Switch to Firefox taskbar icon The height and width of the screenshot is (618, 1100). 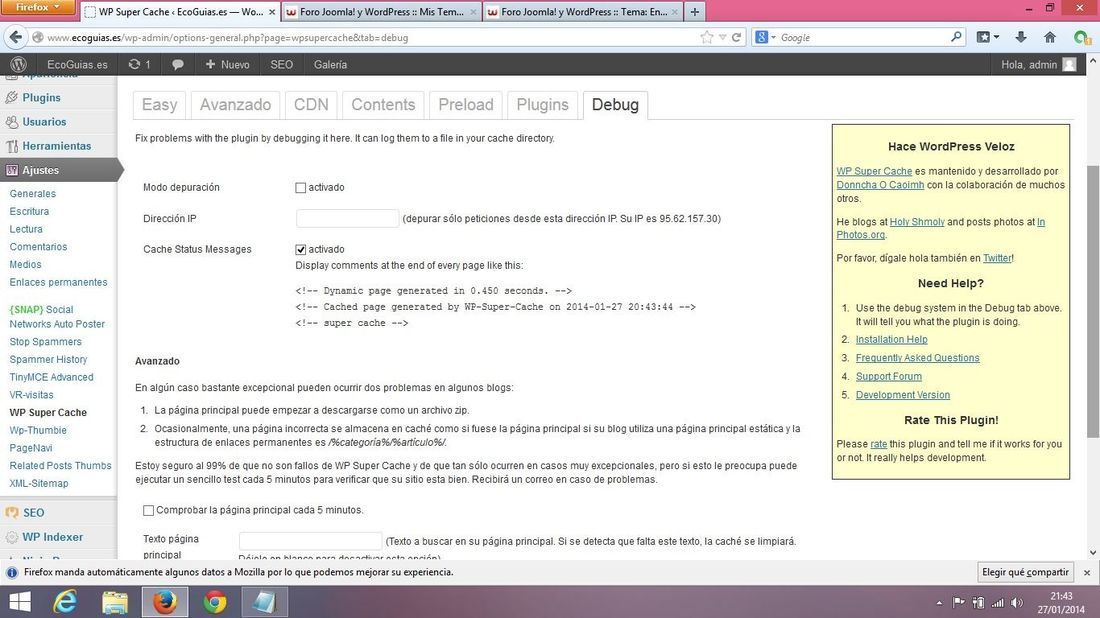[165, 602]
